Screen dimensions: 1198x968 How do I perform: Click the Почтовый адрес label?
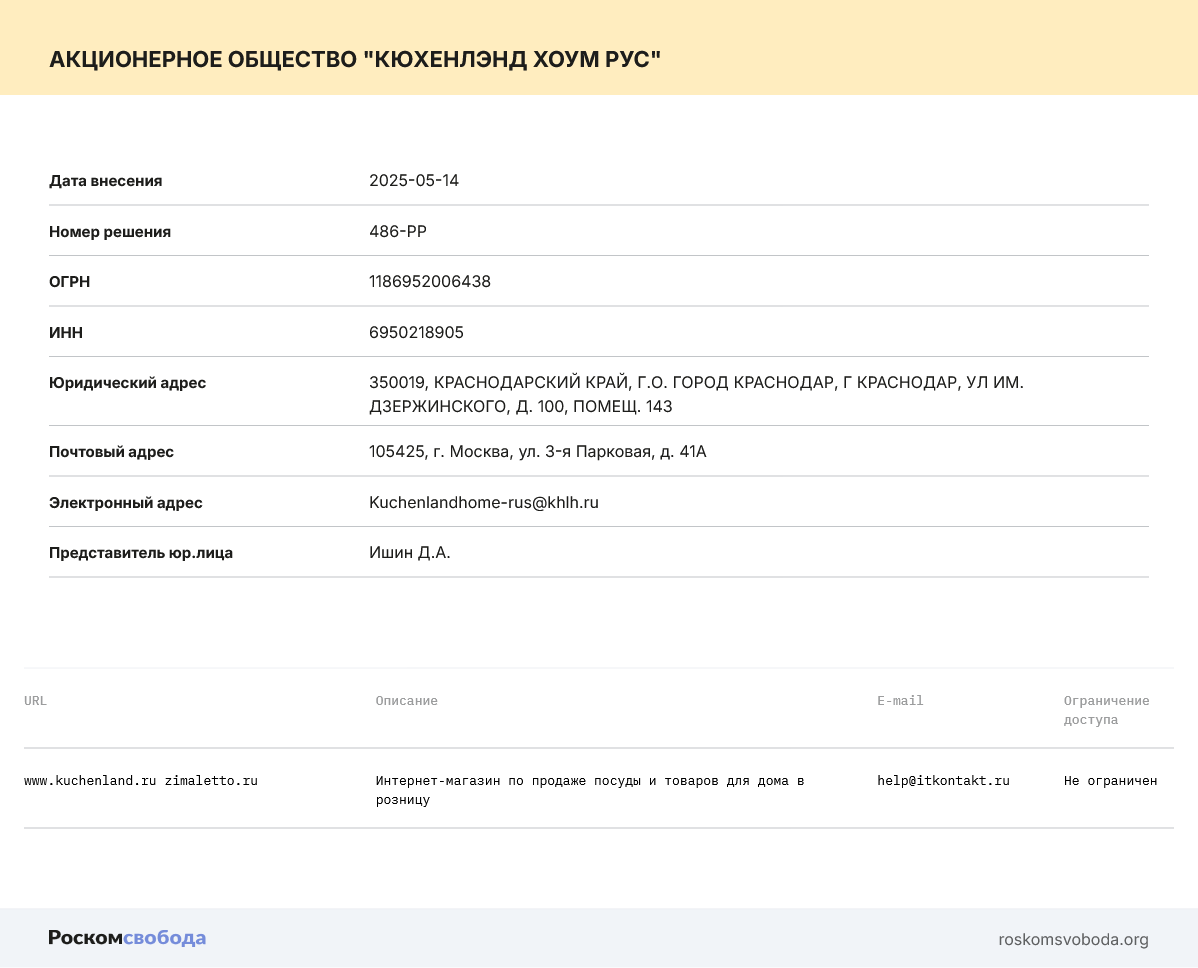tap(112, 452)
